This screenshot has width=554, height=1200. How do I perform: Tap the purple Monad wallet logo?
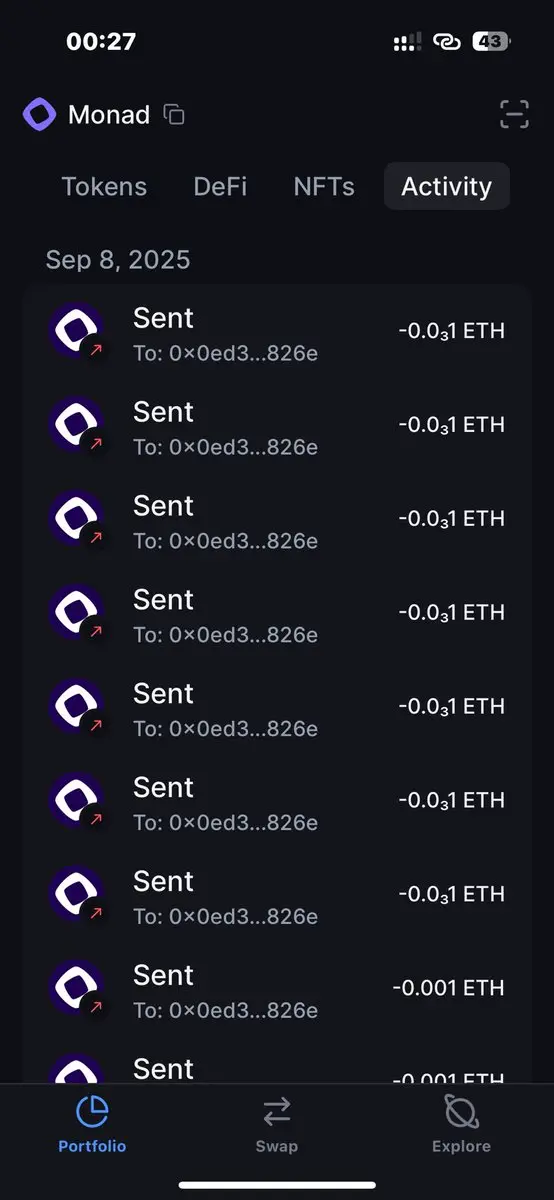(x=40, y=115)
